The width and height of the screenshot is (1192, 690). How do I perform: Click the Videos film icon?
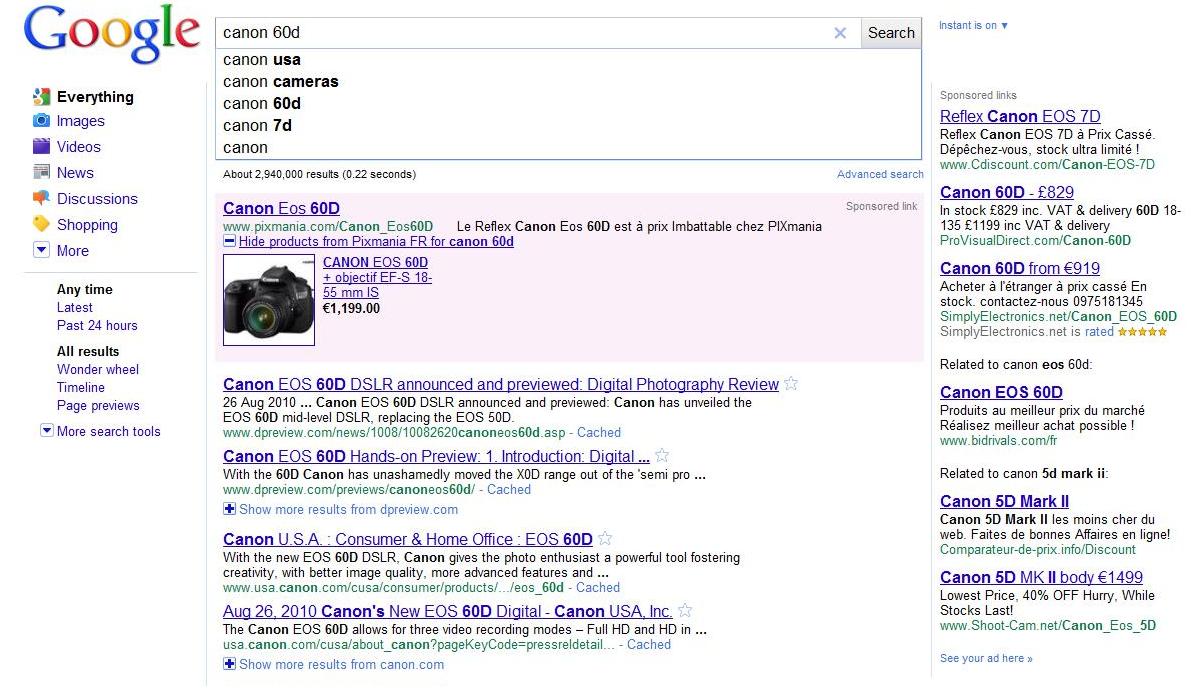tap(41, 146)
